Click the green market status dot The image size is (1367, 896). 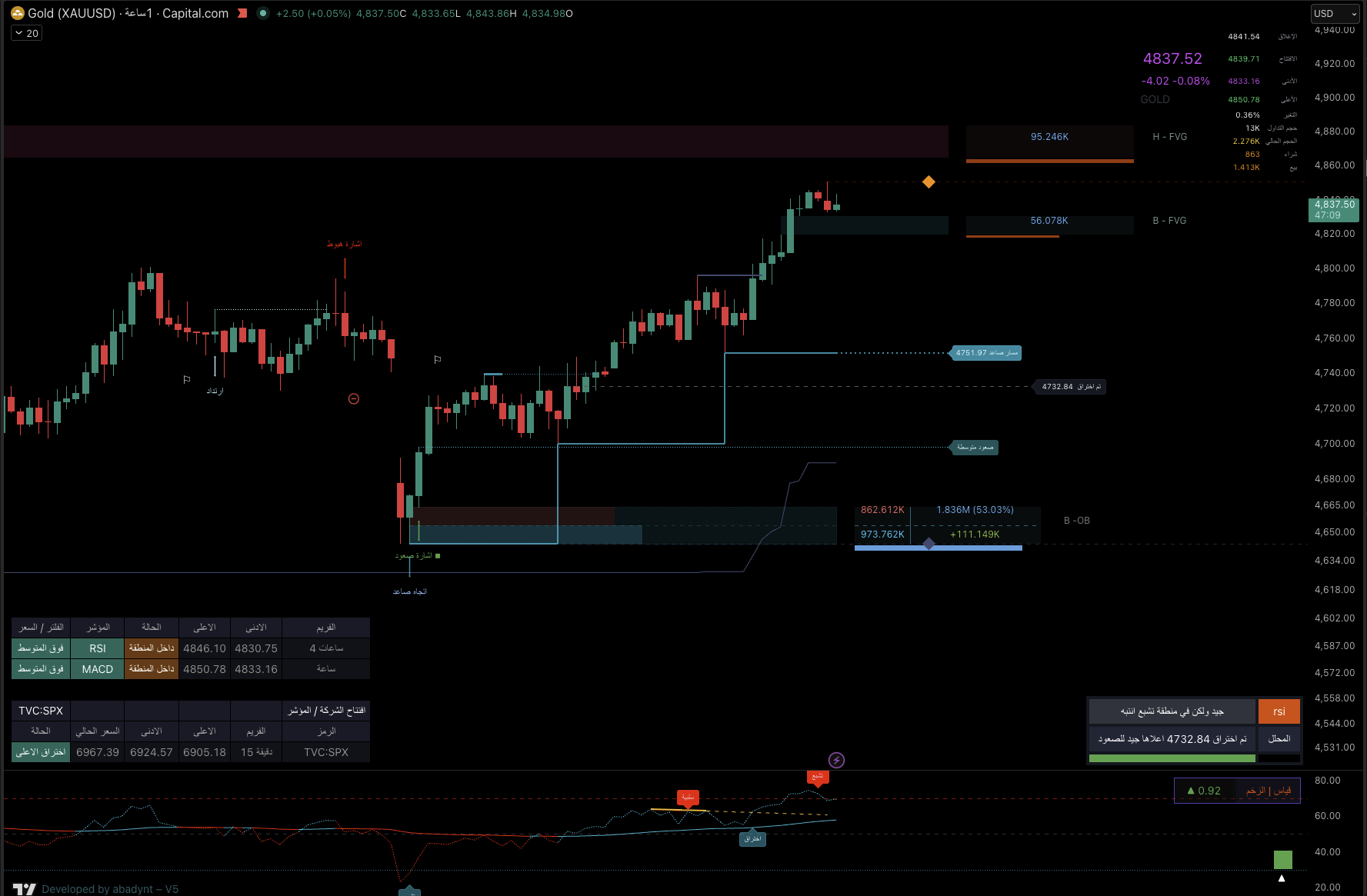263,13
